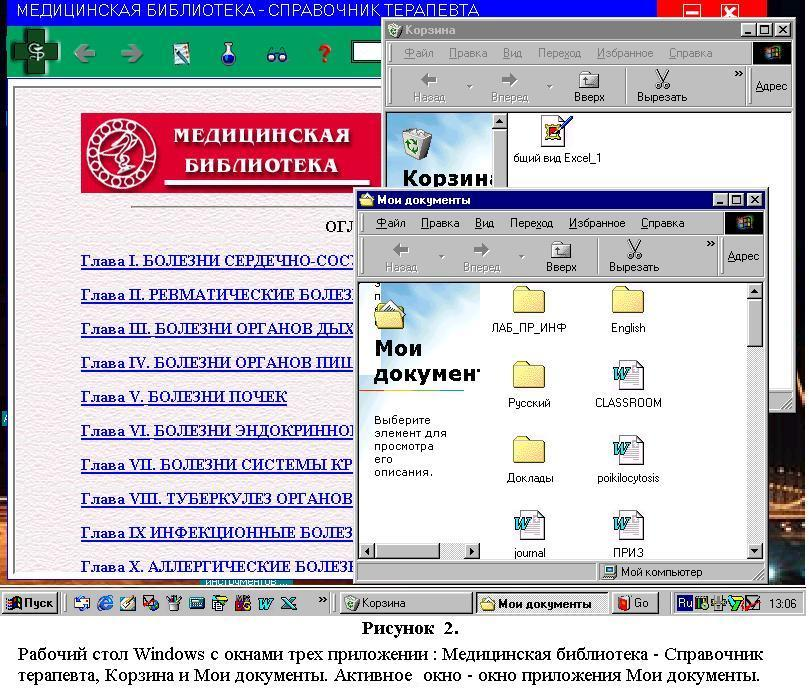The height and width of the screenshot is (689, 809).
Task: Click Адрес label in Корзина window
Action: 771,86
